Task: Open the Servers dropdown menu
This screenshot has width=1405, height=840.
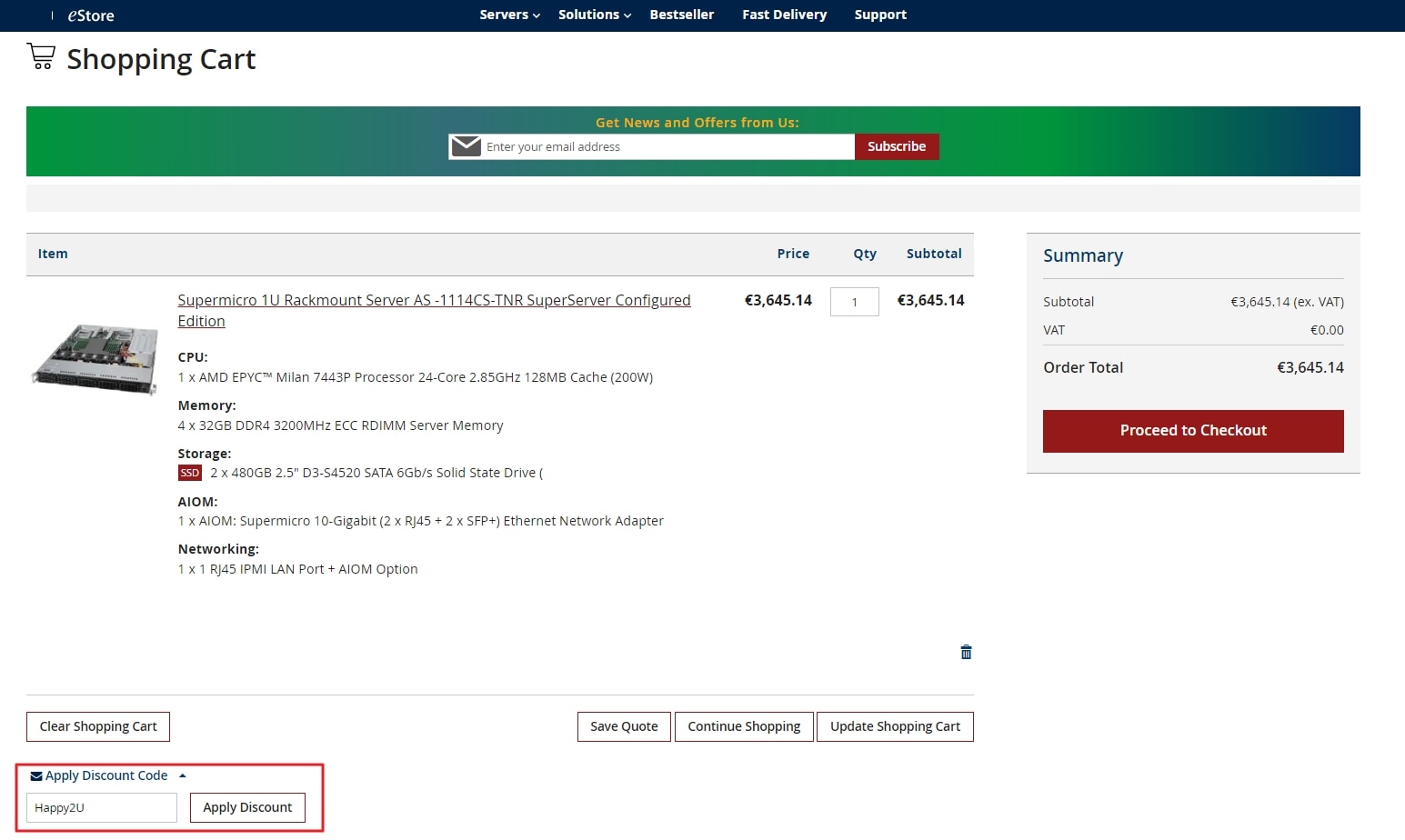Action: click(507, 15)
